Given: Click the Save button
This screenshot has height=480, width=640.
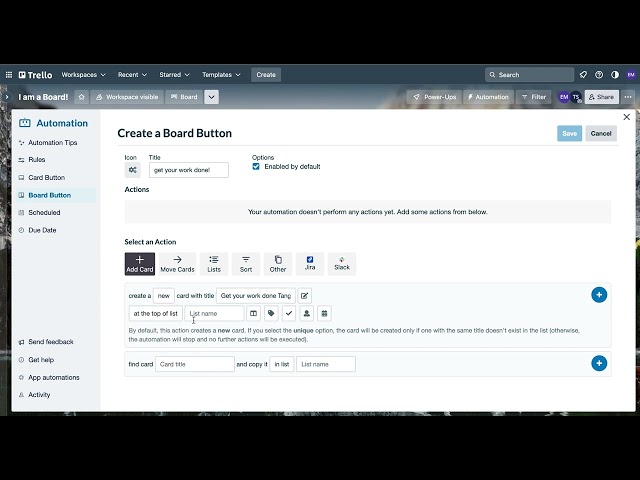Looking at the screenshot, I should click(569, 133).
